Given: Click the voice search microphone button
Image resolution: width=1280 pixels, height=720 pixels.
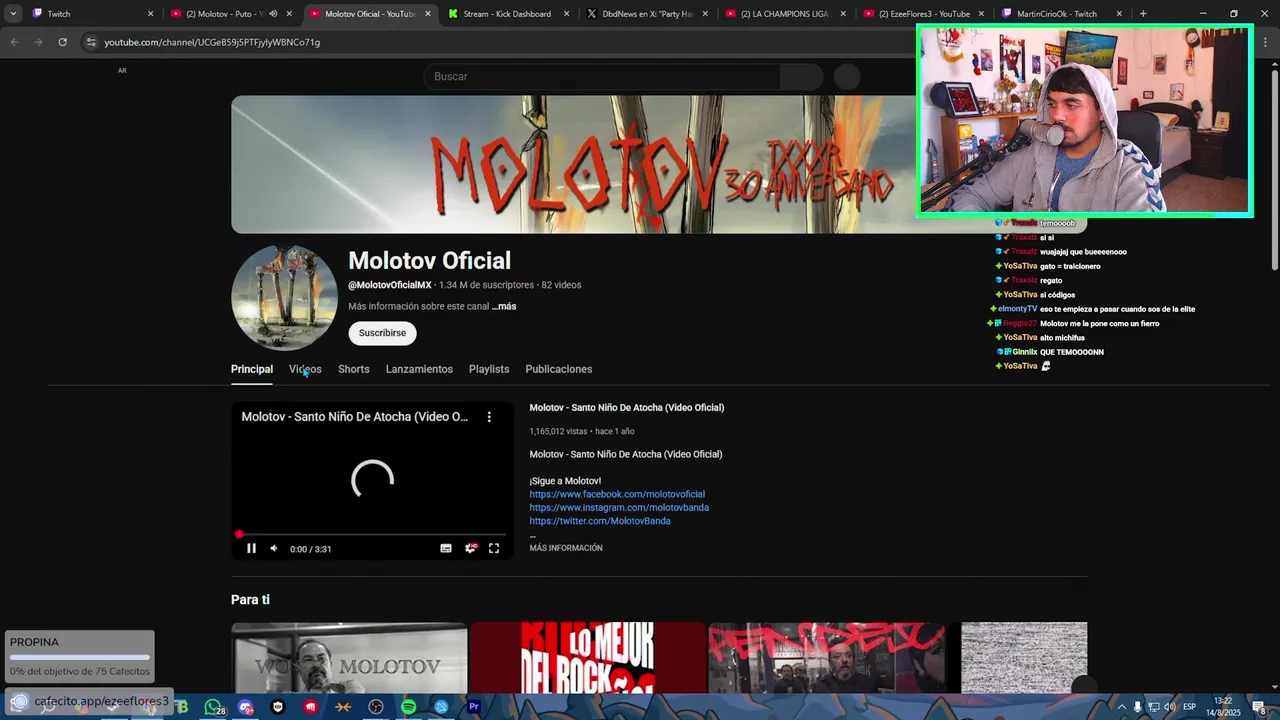Looking at the screenshot, I should coord(847,77).
